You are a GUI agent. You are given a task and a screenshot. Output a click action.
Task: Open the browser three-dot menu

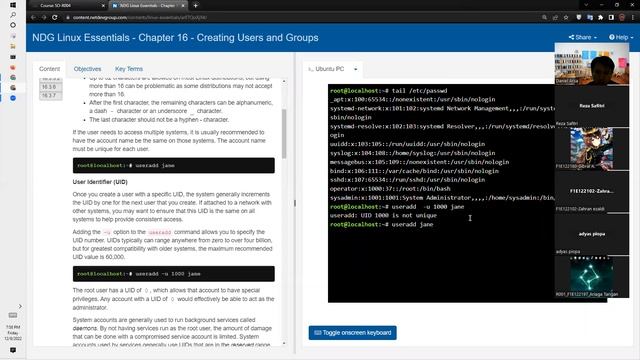point(633,18)
